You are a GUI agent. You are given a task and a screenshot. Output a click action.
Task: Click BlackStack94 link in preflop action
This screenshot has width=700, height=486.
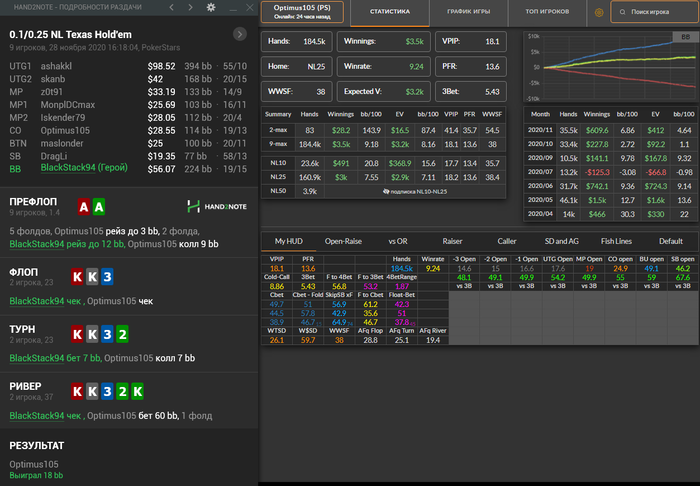[x=37, y=244]
